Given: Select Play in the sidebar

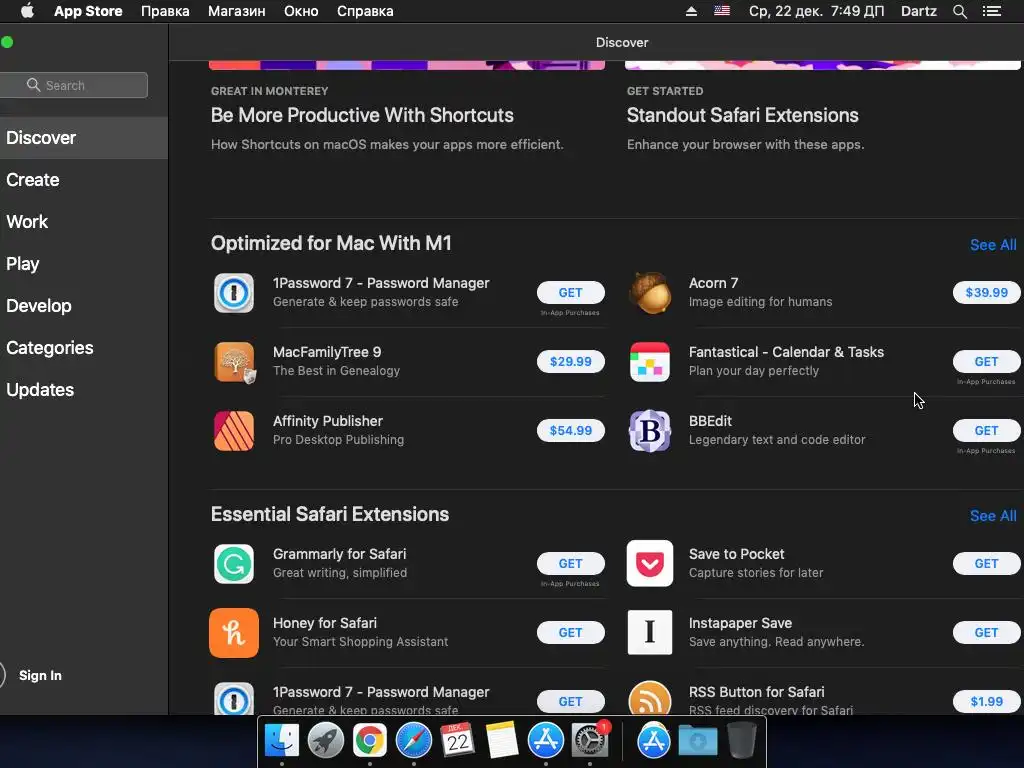Looking at the screenshot, I should [x=84, y=264].
